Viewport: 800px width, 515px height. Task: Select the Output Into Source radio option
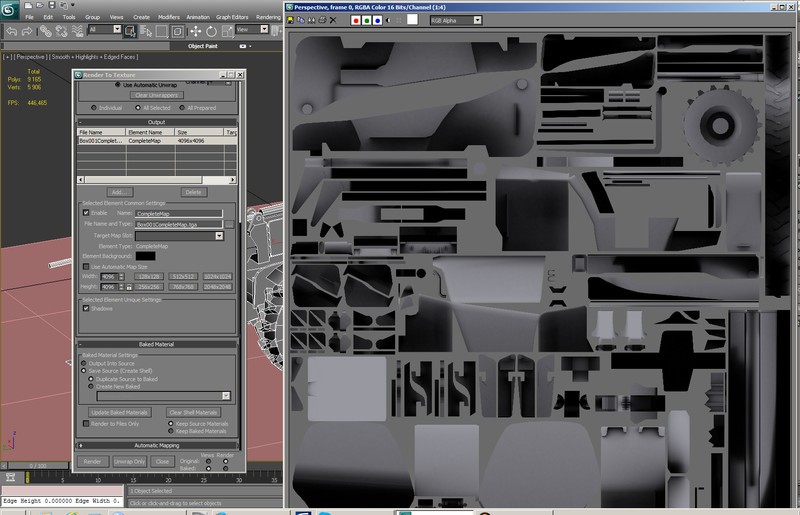click(x=86, y=362)
